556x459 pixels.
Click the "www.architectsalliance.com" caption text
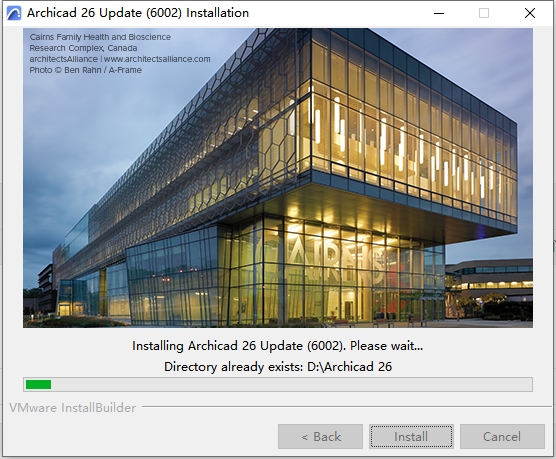tap(157, 59)
